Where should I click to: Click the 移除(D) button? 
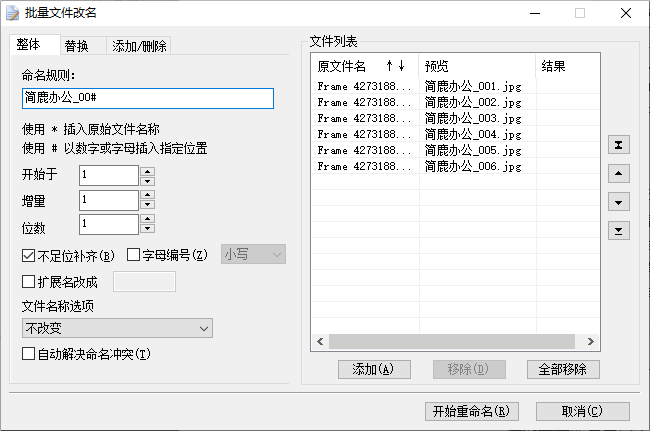point(469,369)
